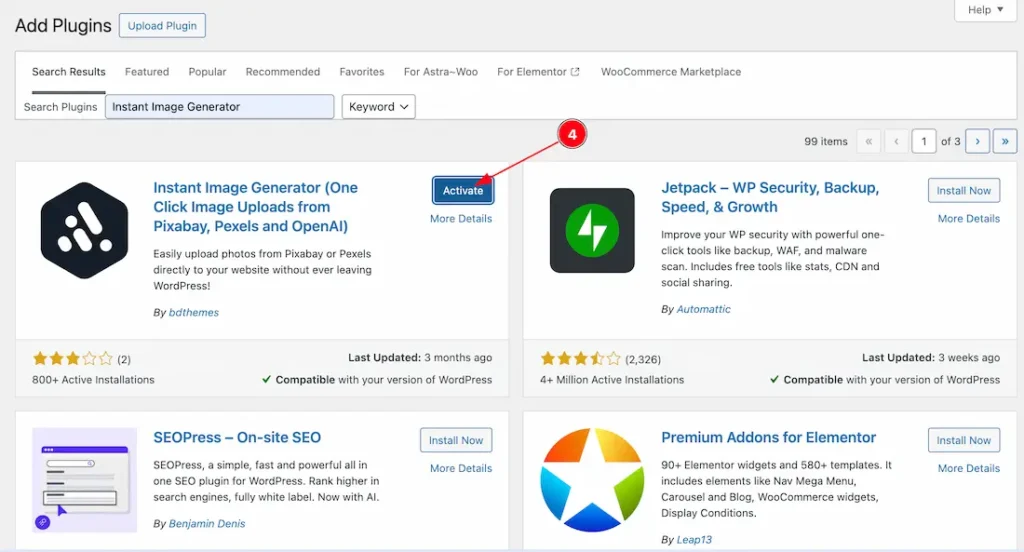This screenshot has height=552, width=1024.
Task: Expand the Help panel
Action: tap(985, 10)
